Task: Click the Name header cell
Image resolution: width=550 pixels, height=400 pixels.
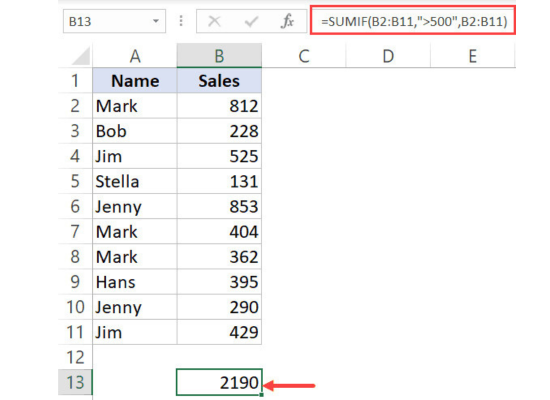Action: 135,81
